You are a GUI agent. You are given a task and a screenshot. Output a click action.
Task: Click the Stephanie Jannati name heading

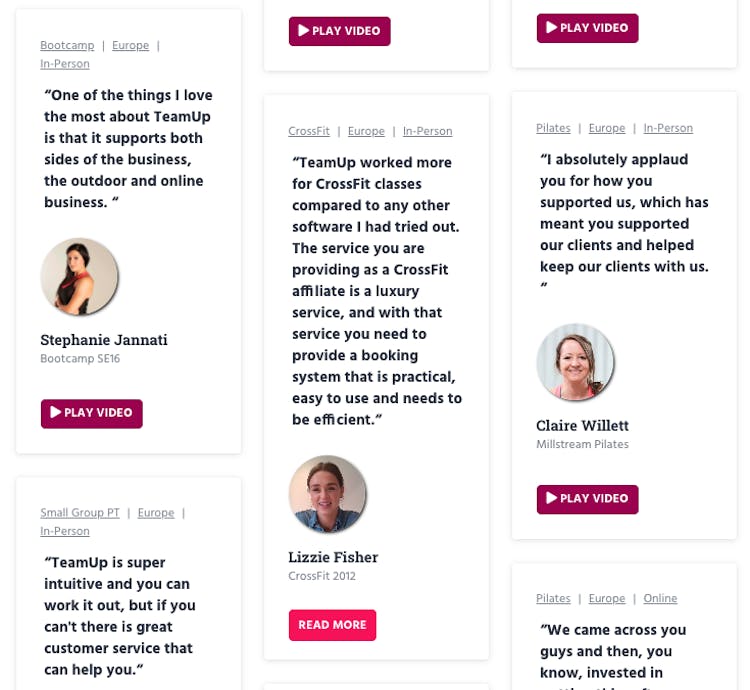[x=104, y=340]
